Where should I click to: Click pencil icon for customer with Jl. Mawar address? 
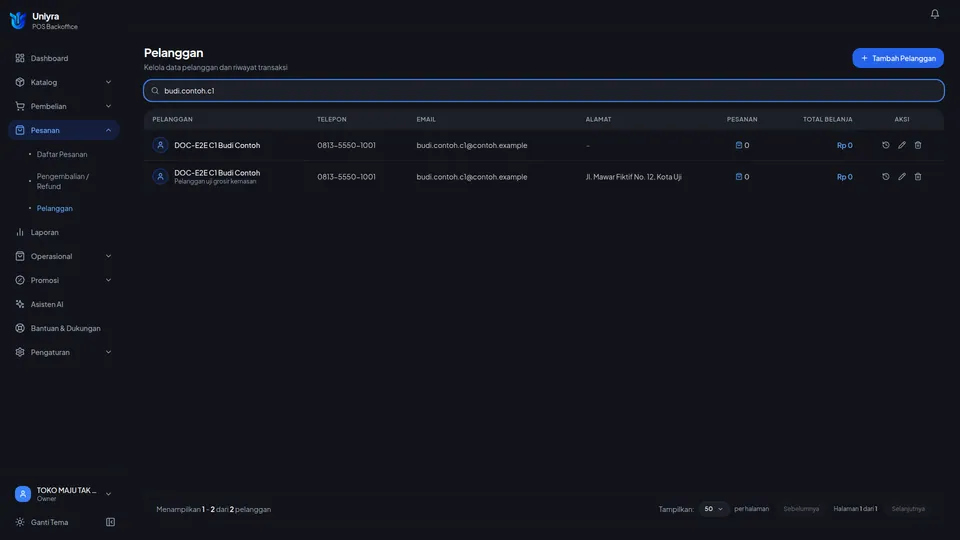901,176
